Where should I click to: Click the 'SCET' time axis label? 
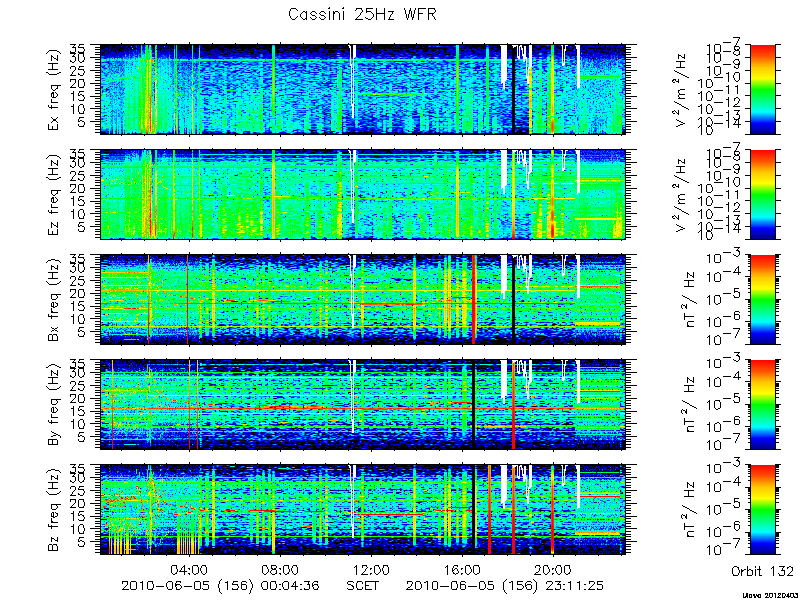[x=363, y=585]
